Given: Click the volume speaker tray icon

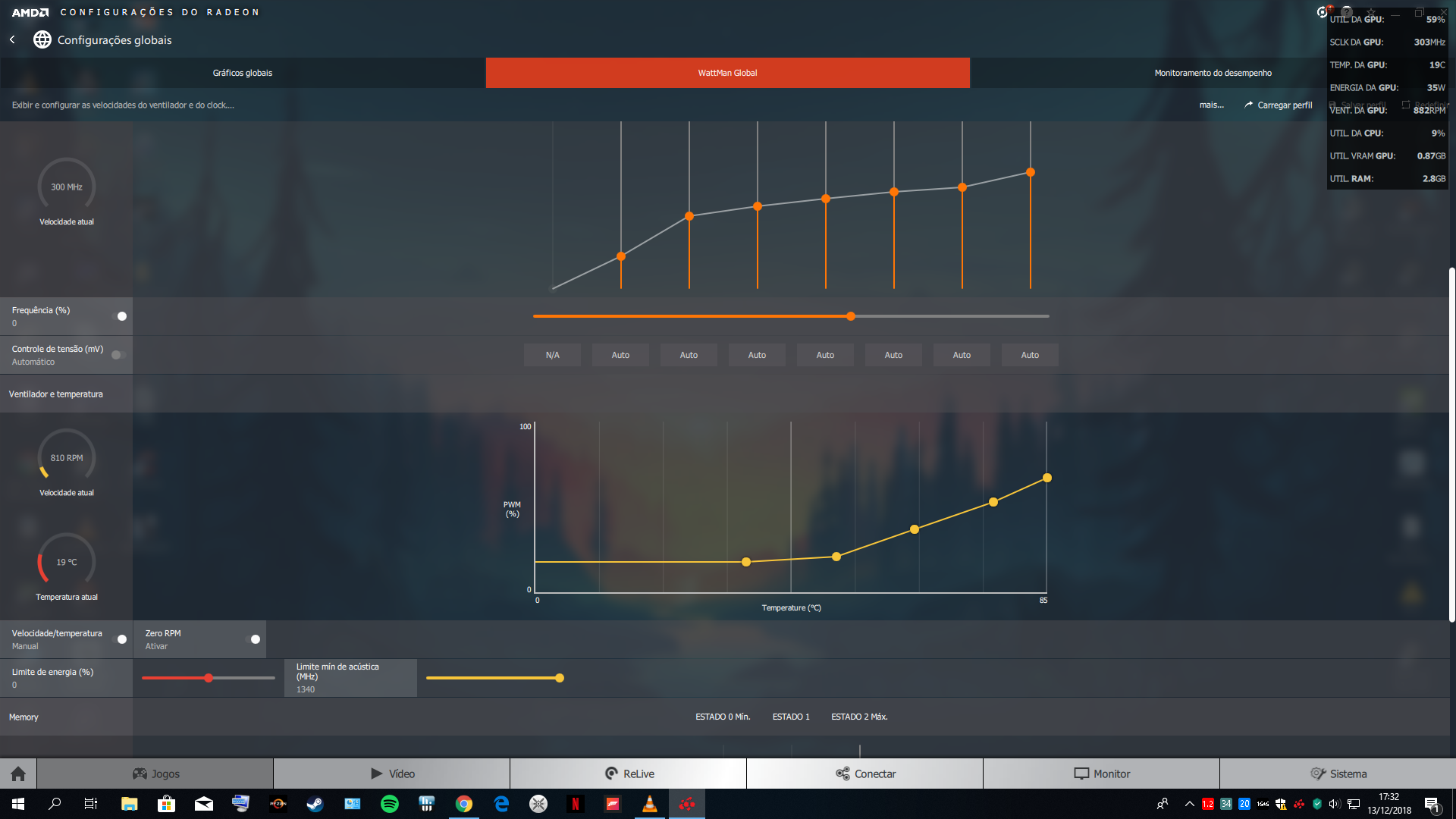Looking at the screenshot, I should [1335, 804].
